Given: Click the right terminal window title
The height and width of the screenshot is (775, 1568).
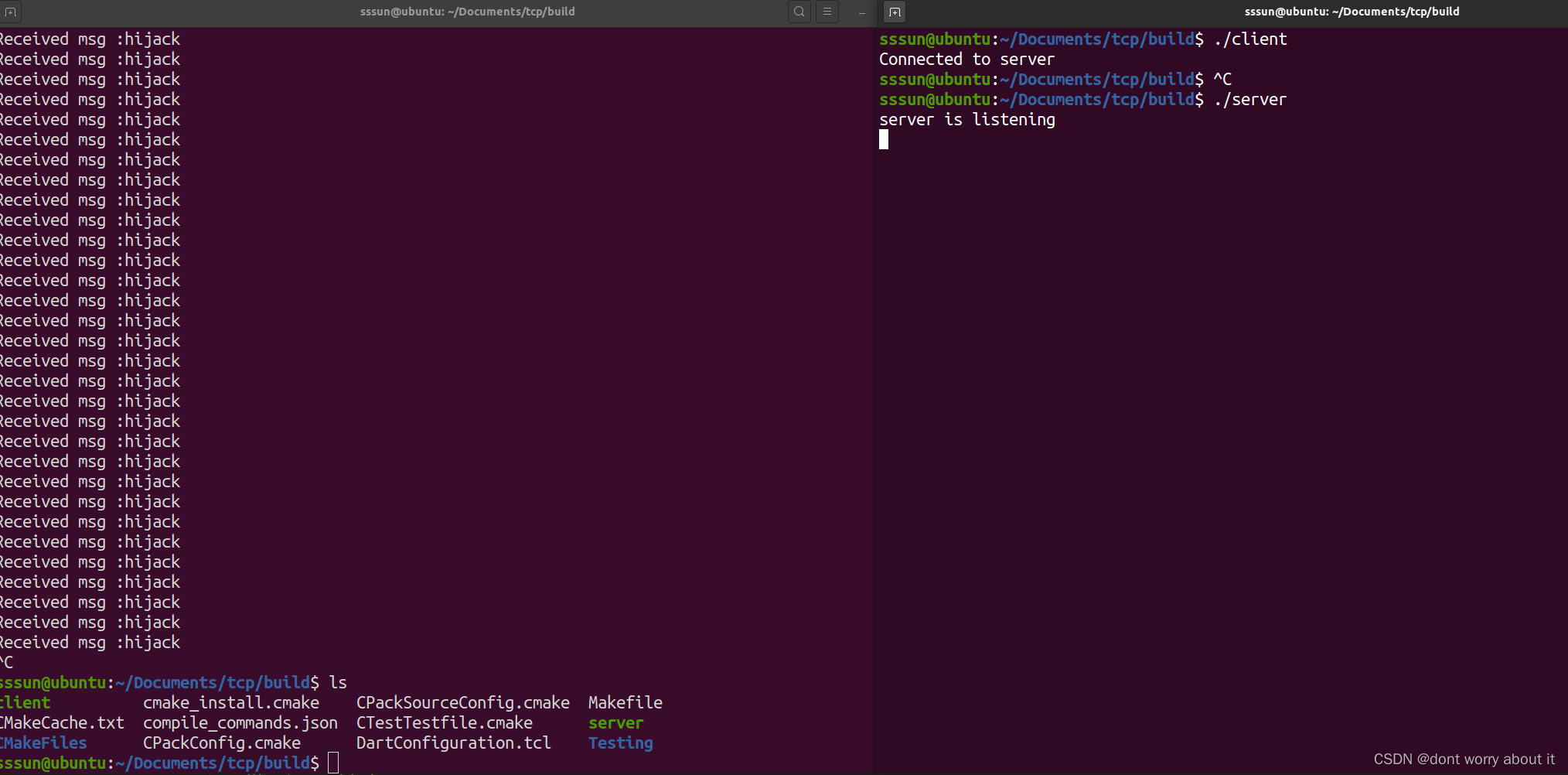Looking at the screenshot, I should [x=1352, y=12].
